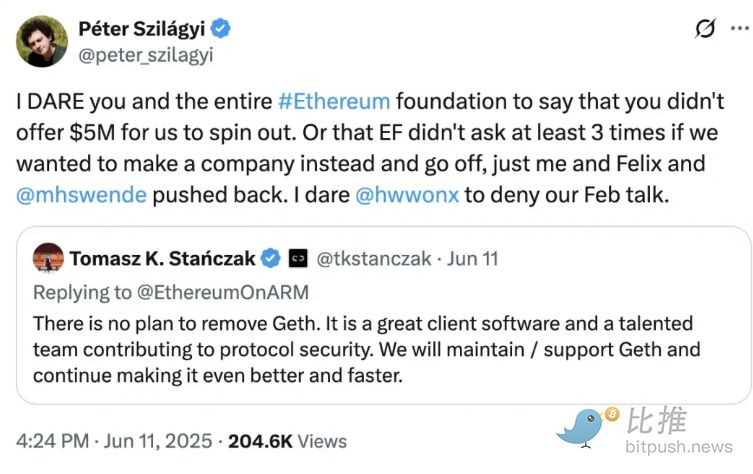This screenshot has height=474, width=753.
Task: Open the Grok slashed-circle icon
Action: 705,28
